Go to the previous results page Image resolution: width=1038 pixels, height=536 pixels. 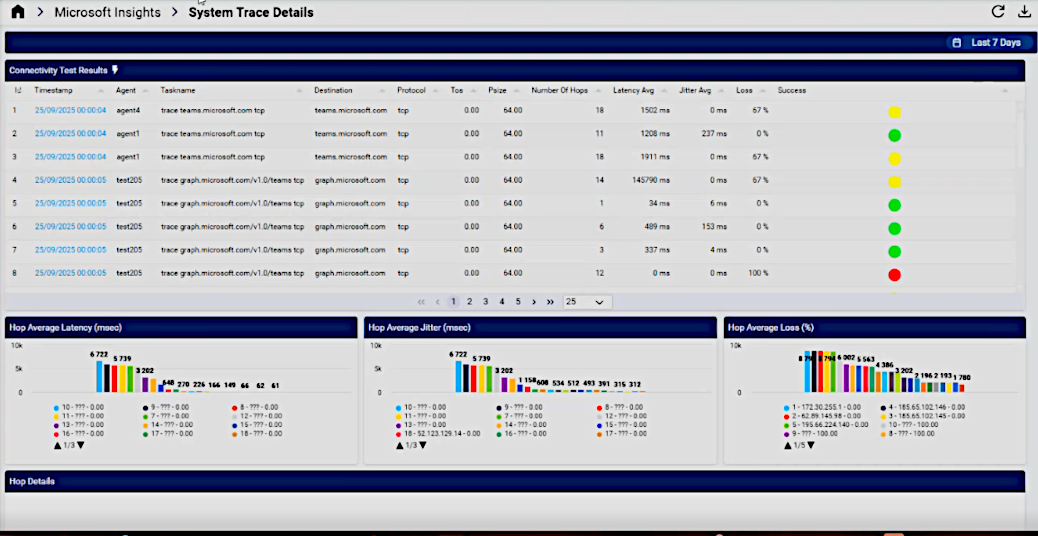pyautogui.click(x=438, y=302)
